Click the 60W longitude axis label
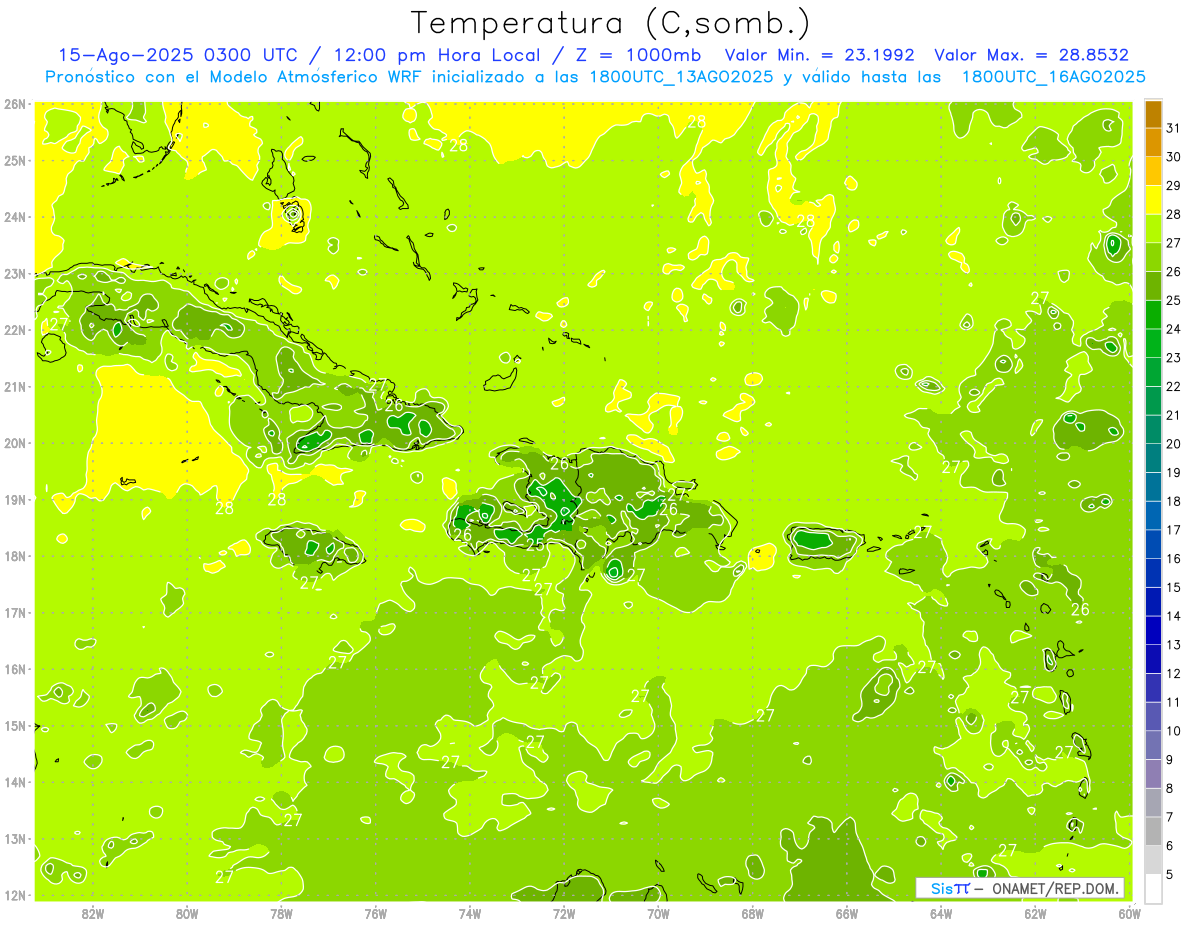1200x927 pixels. (1129, 913)
